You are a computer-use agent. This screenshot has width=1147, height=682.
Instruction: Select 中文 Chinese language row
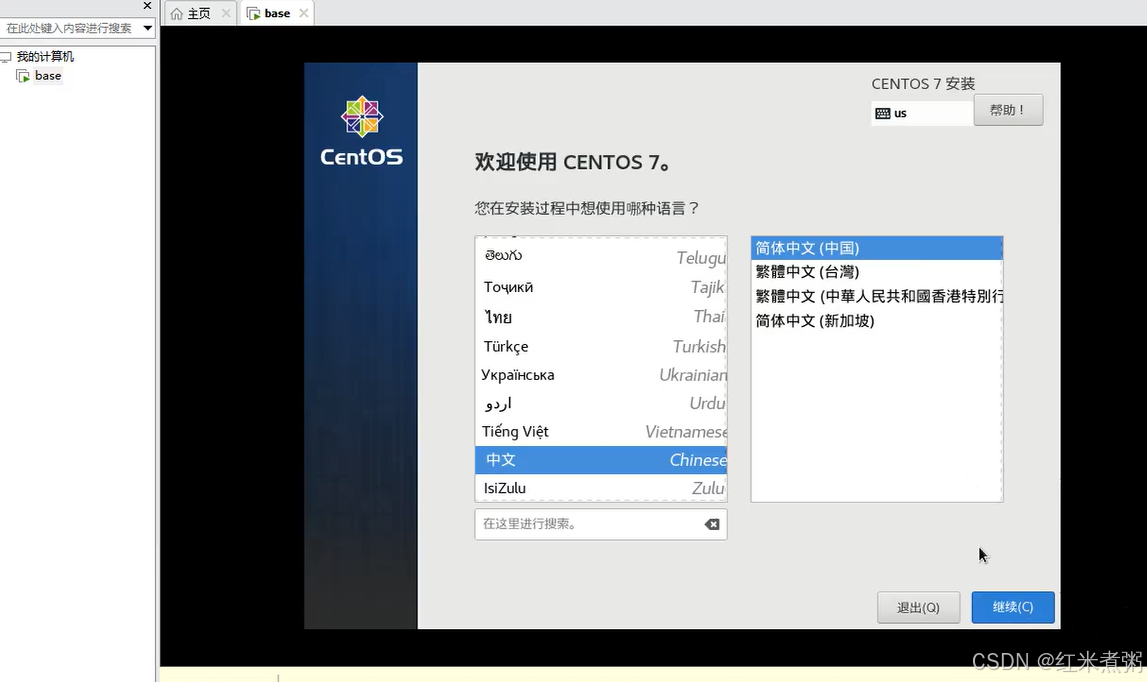(x=601, y=460)
